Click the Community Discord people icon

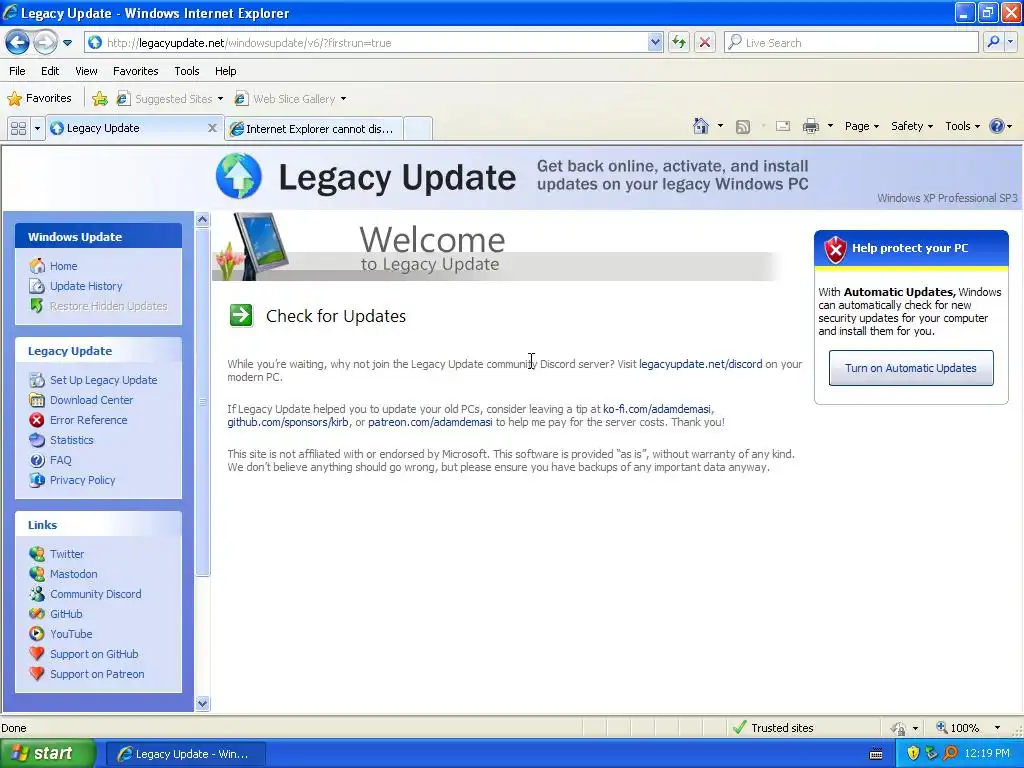[37, 594]
